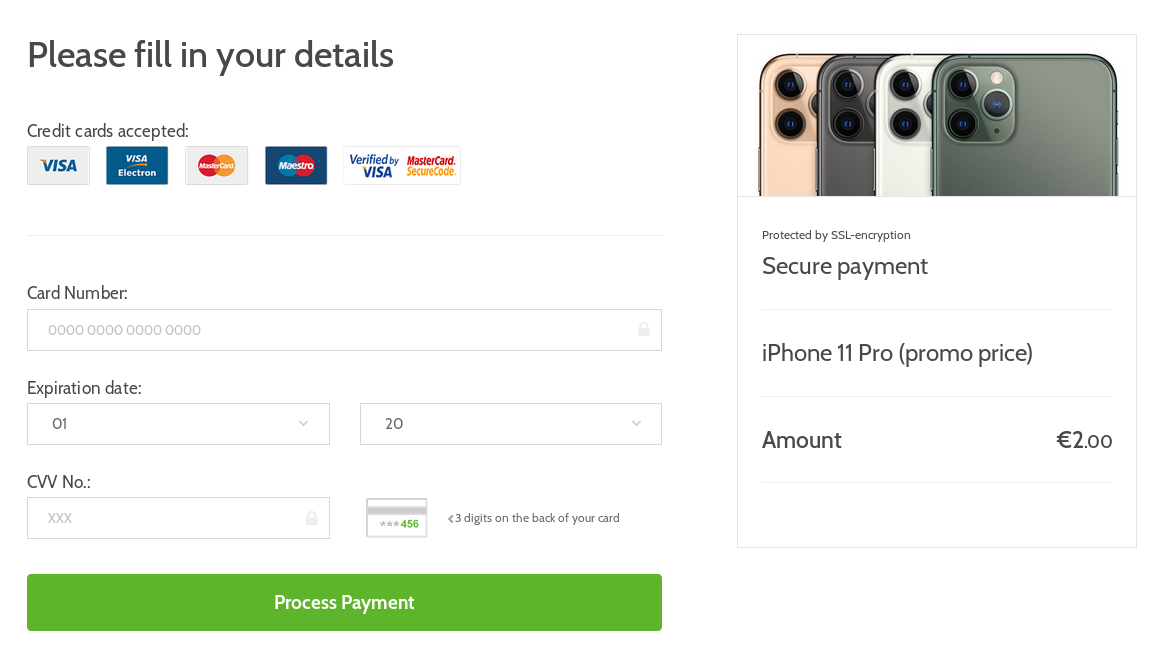Image resolution: width=1156 pixels, height=647 pixels.
Task: Open the expiration year dropdown showing 20
Action: click(x=511, y=424)
